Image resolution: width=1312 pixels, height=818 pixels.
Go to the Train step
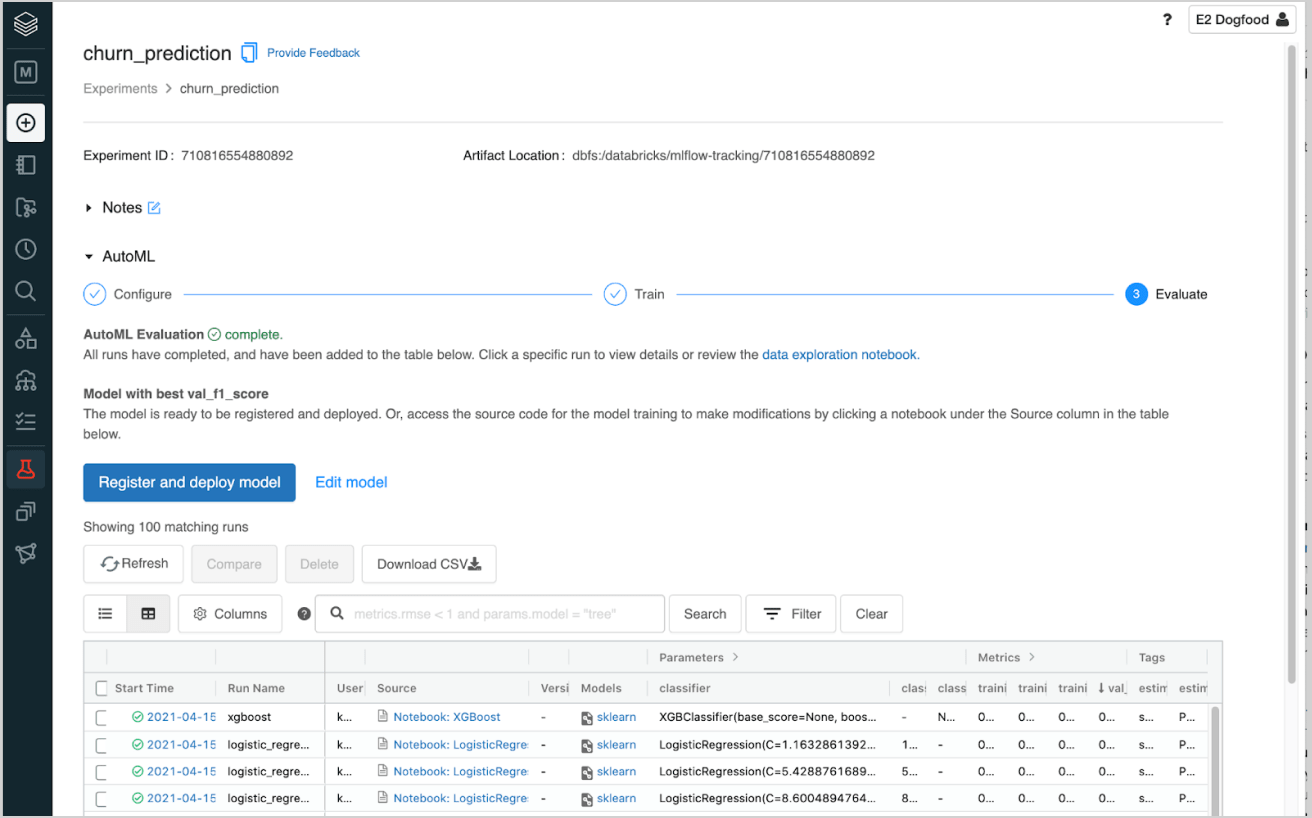click(x=615, y=294)
